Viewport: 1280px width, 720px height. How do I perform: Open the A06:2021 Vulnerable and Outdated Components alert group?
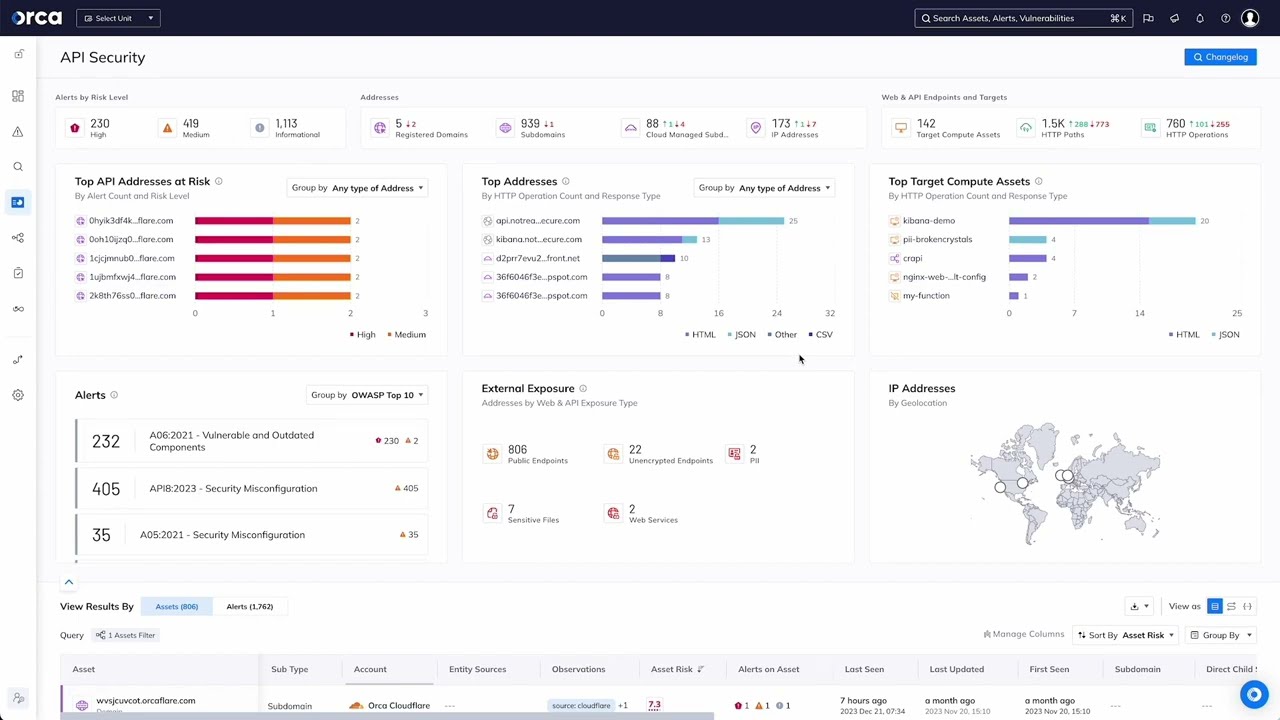pyautogui.click(x=251, y=441)
